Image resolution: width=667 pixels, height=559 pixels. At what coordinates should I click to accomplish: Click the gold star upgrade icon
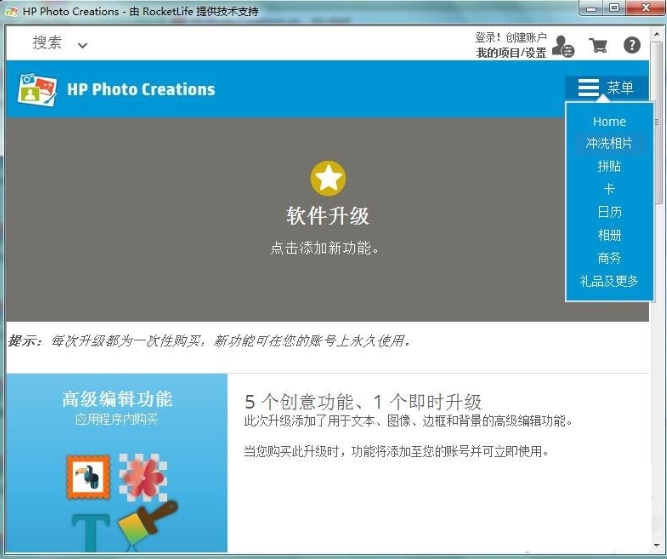pyautogui.click(x=328, y=178)
